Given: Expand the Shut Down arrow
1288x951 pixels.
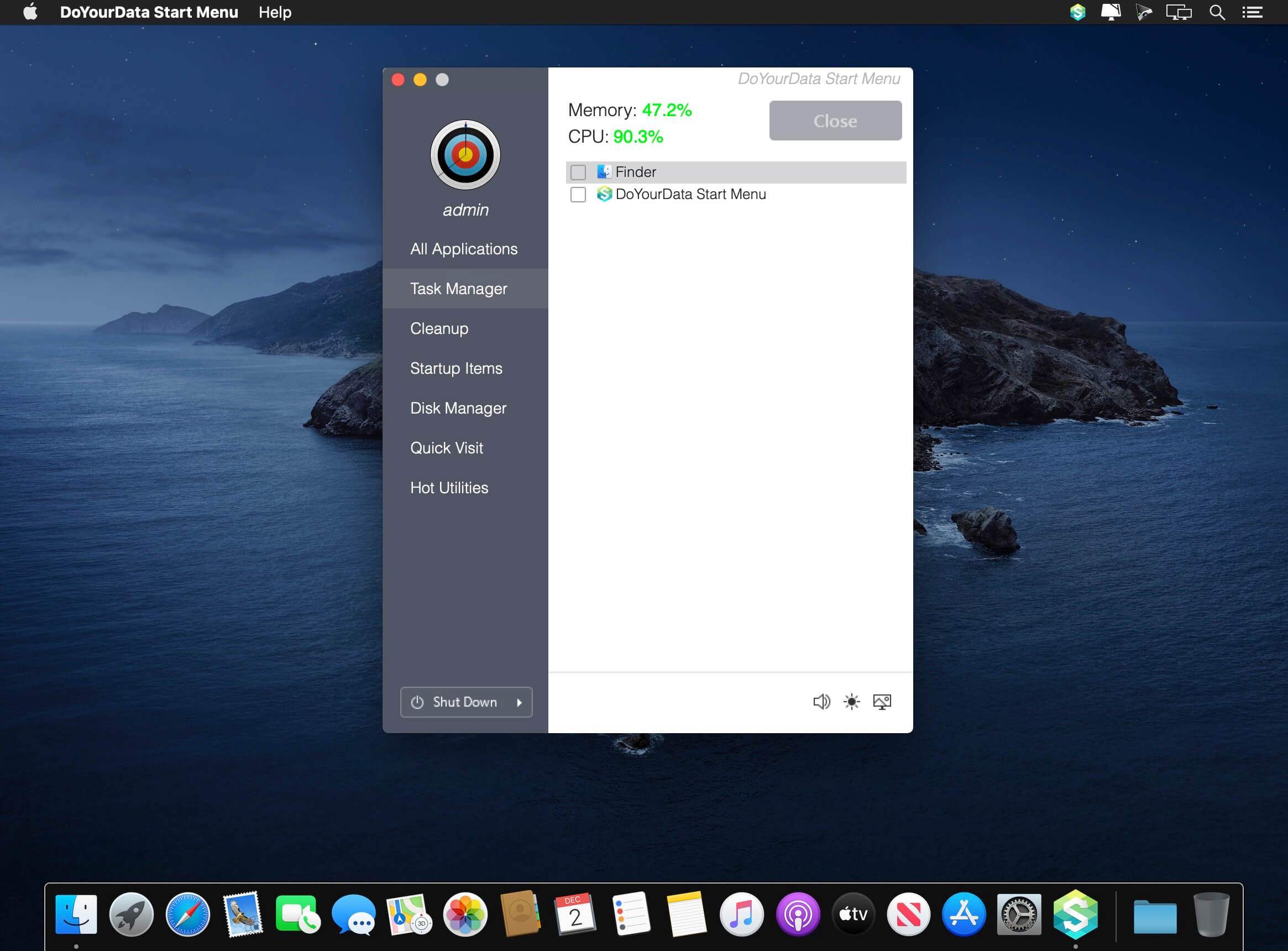Looking at the screenshot, I should [519, 702].
